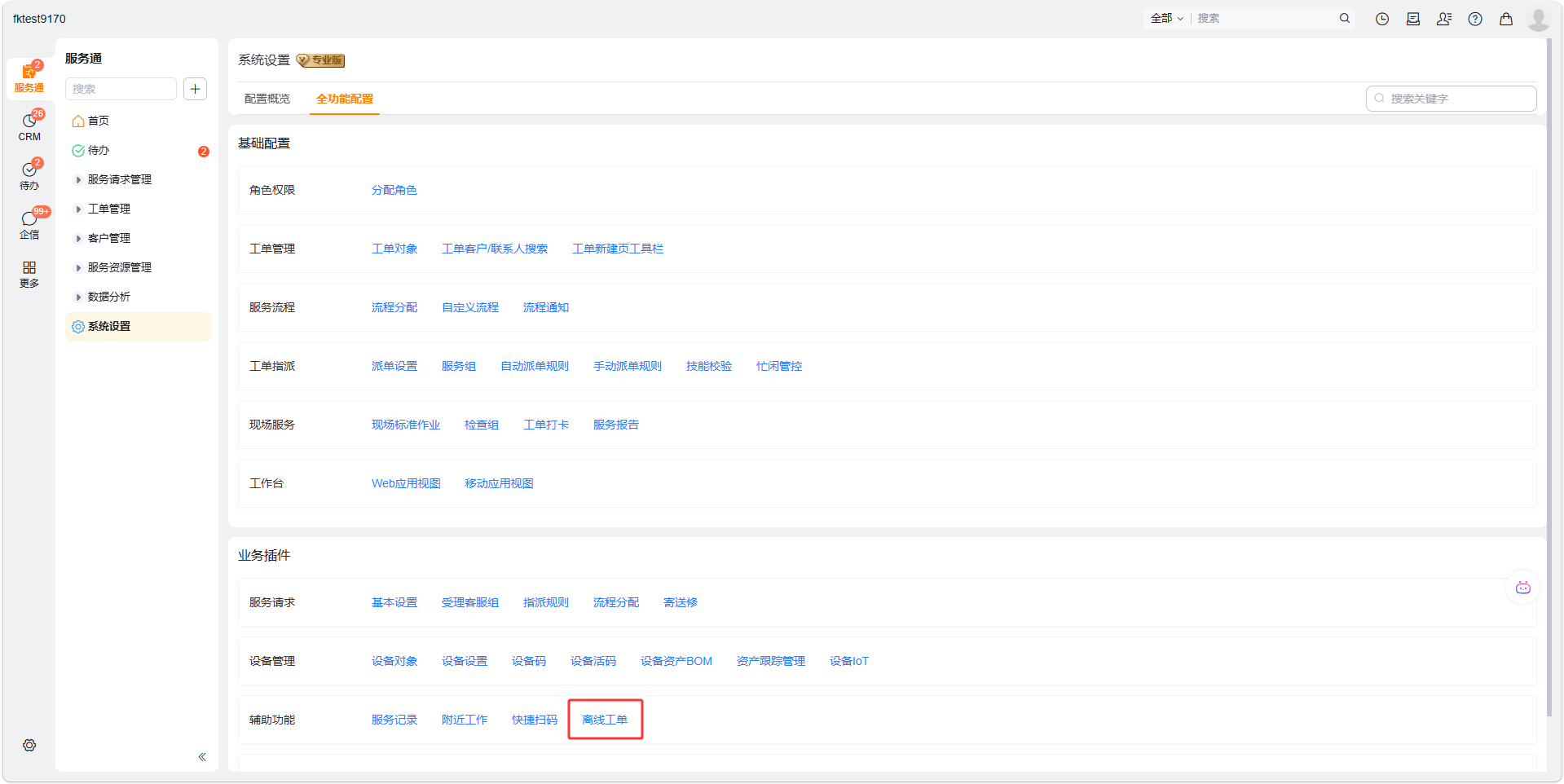
Task: Focus the top global search field
Action: pos(1265,18)
